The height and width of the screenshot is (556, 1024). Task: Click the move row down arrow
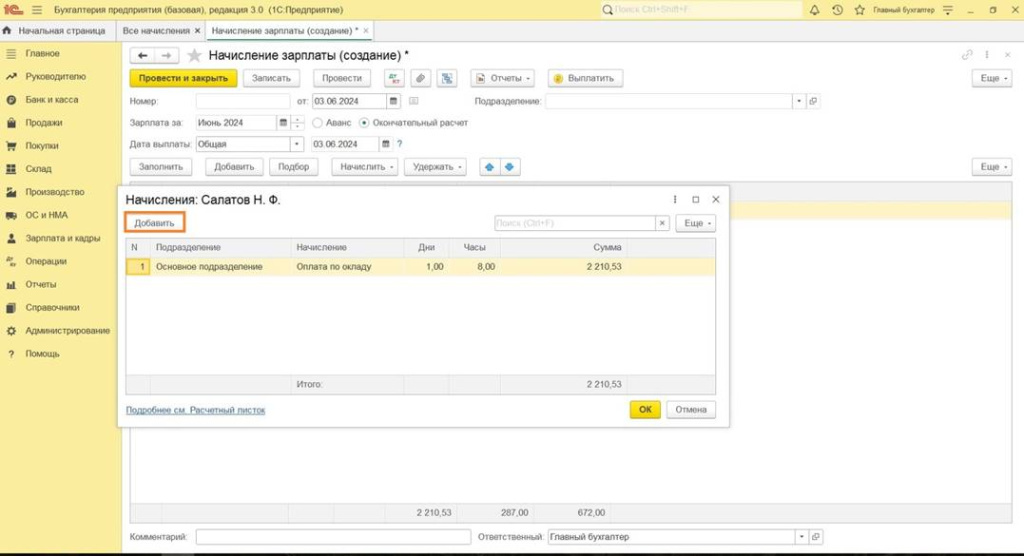click(510, 167)
